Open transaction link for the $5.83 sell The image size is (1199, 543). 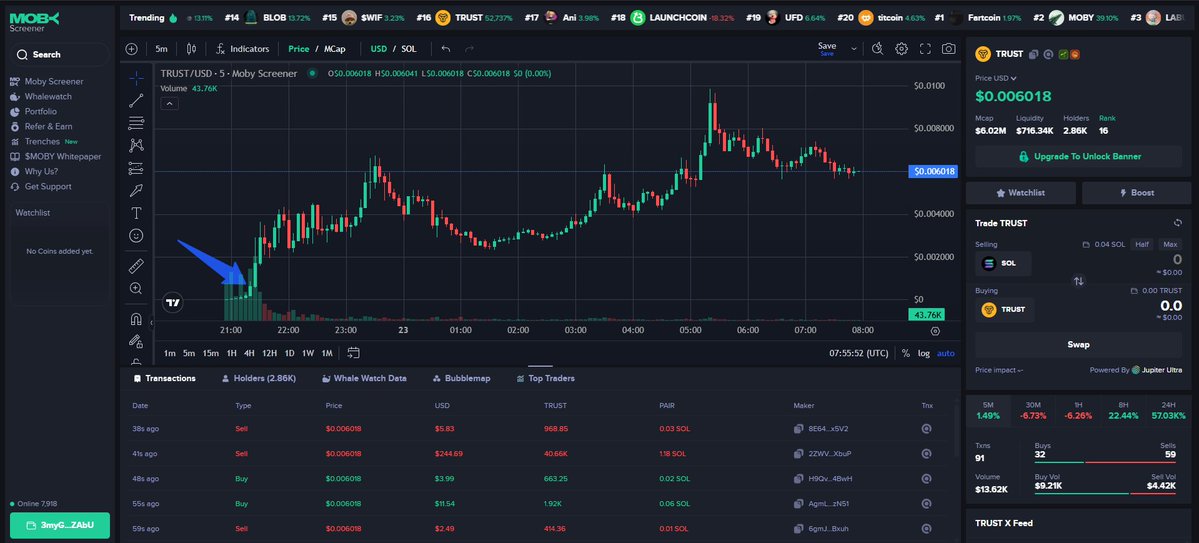point(927,429)
